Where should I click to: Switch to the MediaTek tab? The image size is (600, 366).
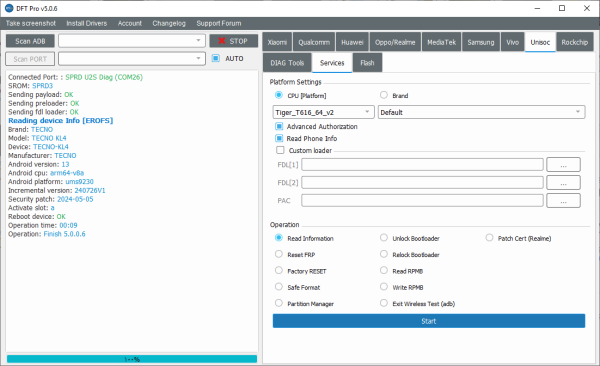pyautogui.click(x=441, y=42)
